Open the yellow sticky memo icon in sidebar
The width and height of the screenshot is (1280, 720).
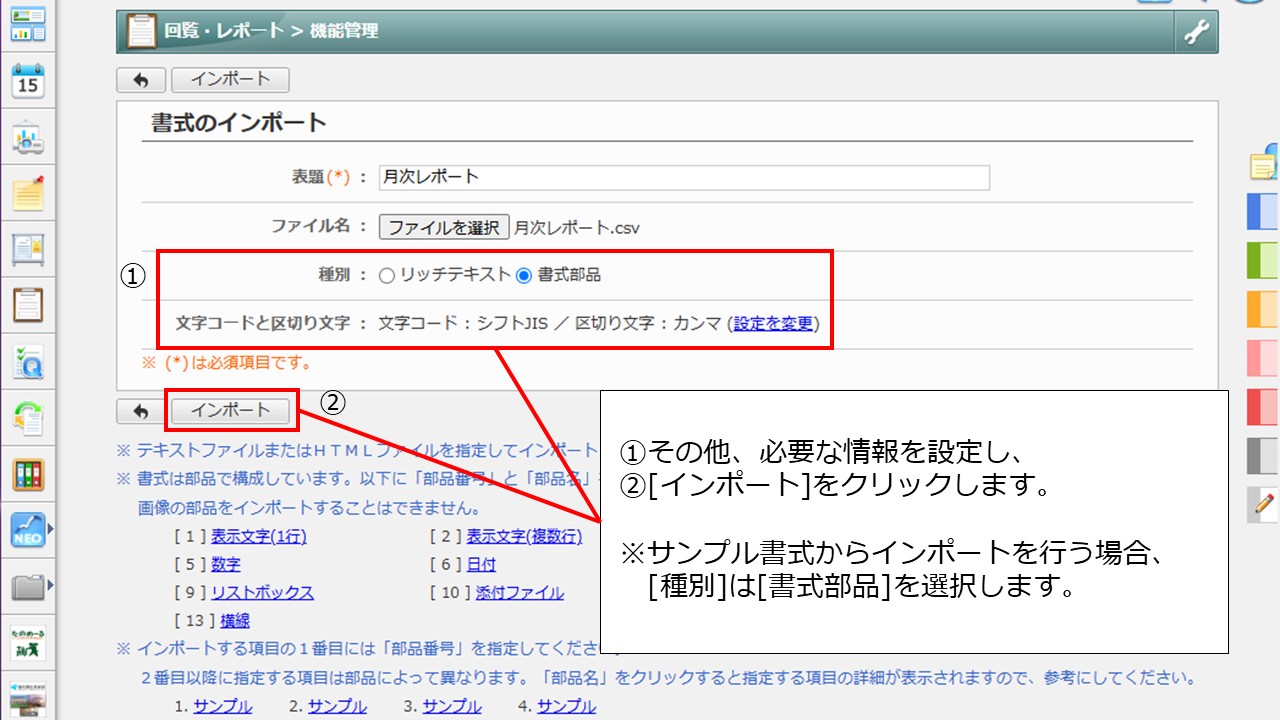[x=28, y=193]
